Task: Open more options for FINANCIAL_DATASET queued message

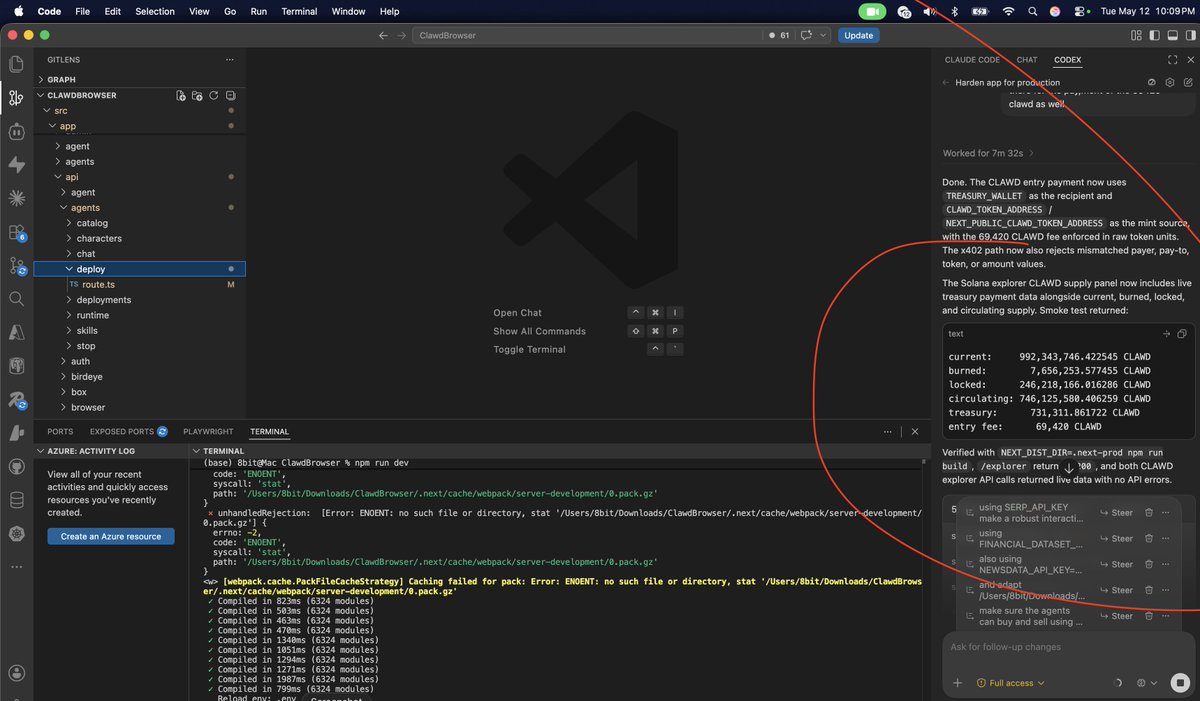Action: [x=1168, y=538]
